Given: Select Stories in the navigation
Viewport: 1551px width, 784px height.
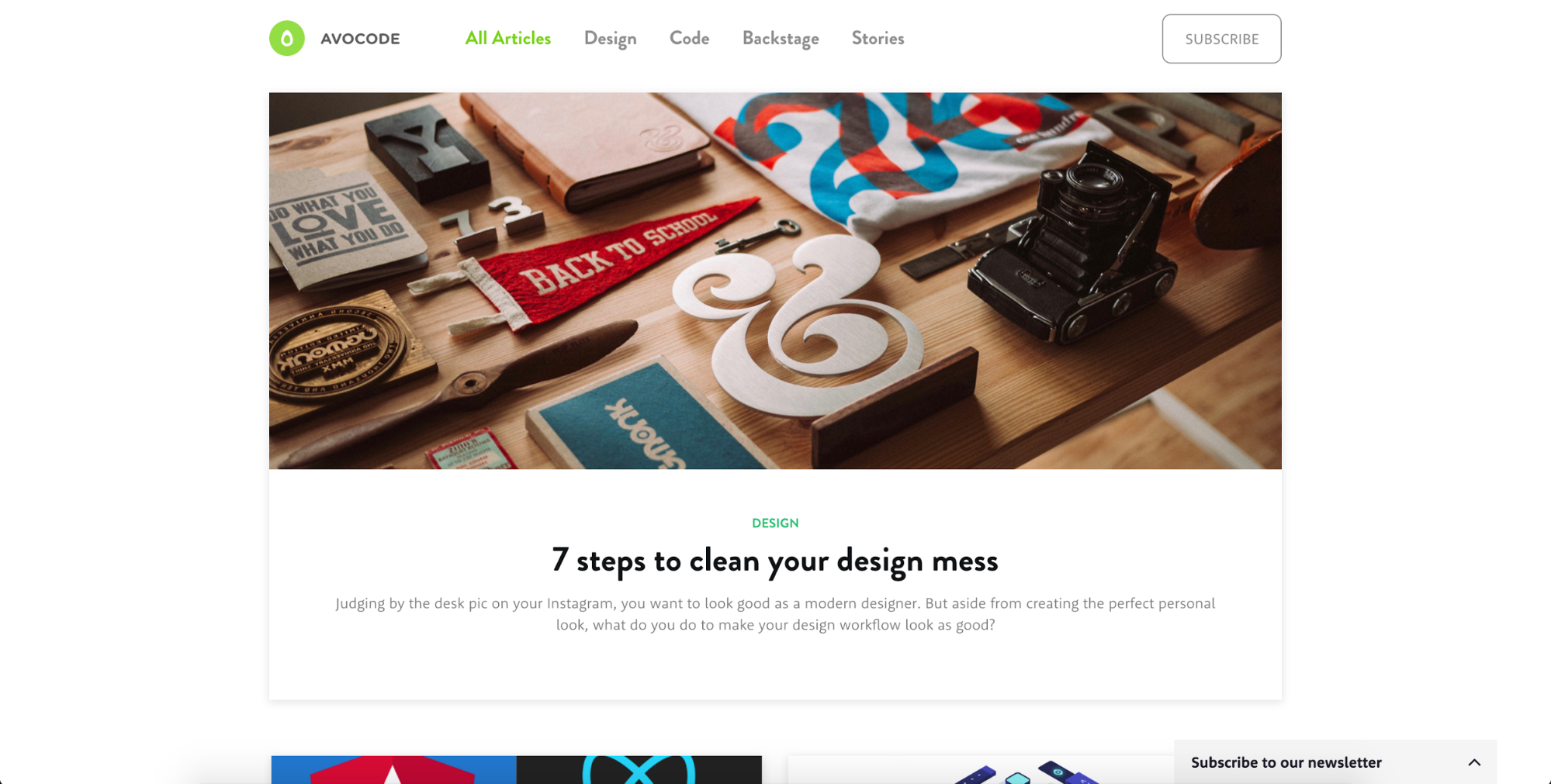Looking at the screenshot, I should pos(878,38).
